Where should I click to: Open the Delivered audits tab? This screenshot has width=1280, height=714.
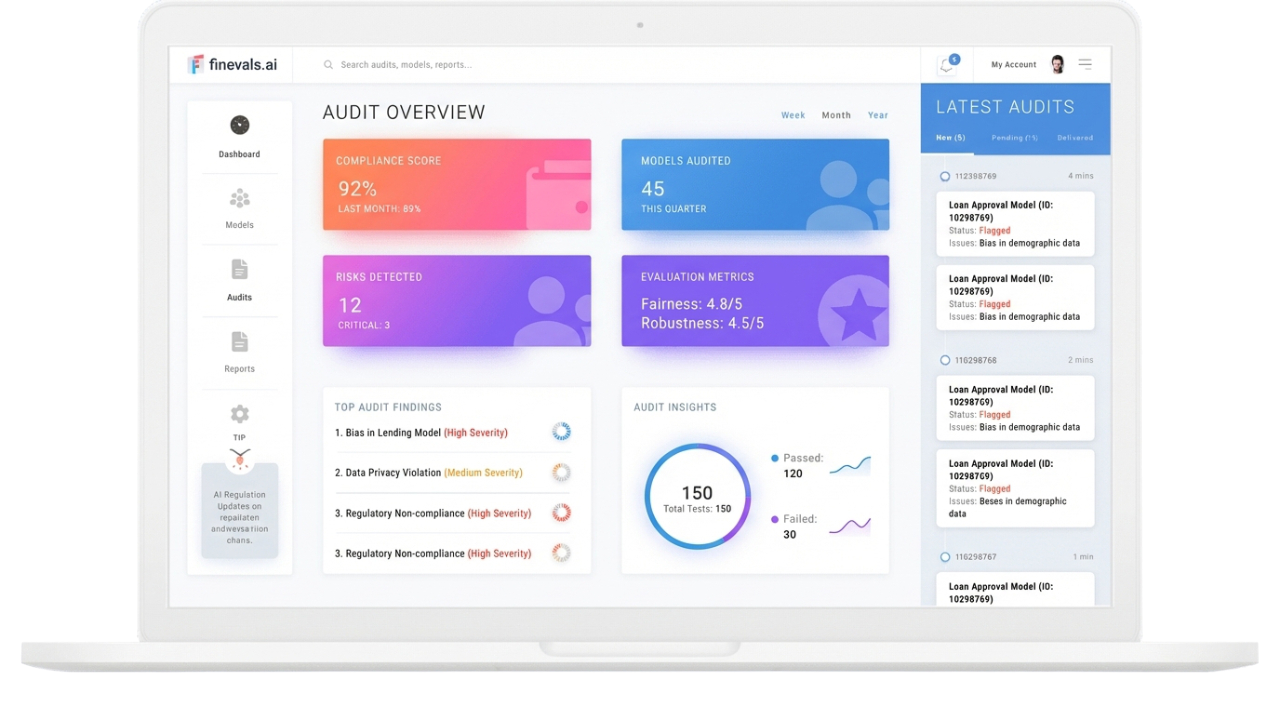[1075, 138]
